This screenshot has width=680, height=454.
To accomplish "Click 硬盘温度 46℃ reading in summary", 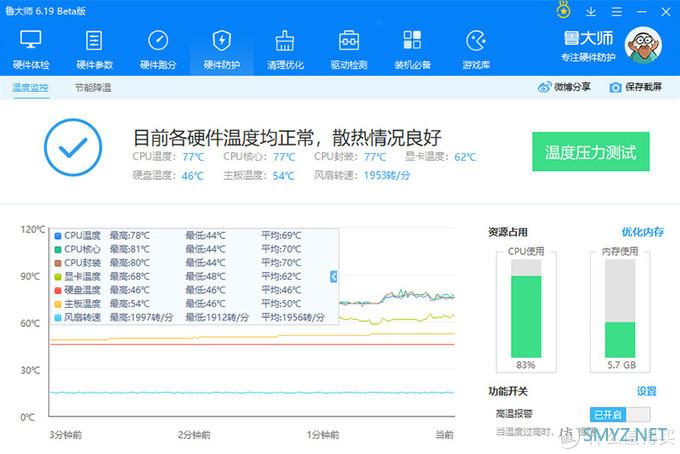I will (x=168, y=175).
